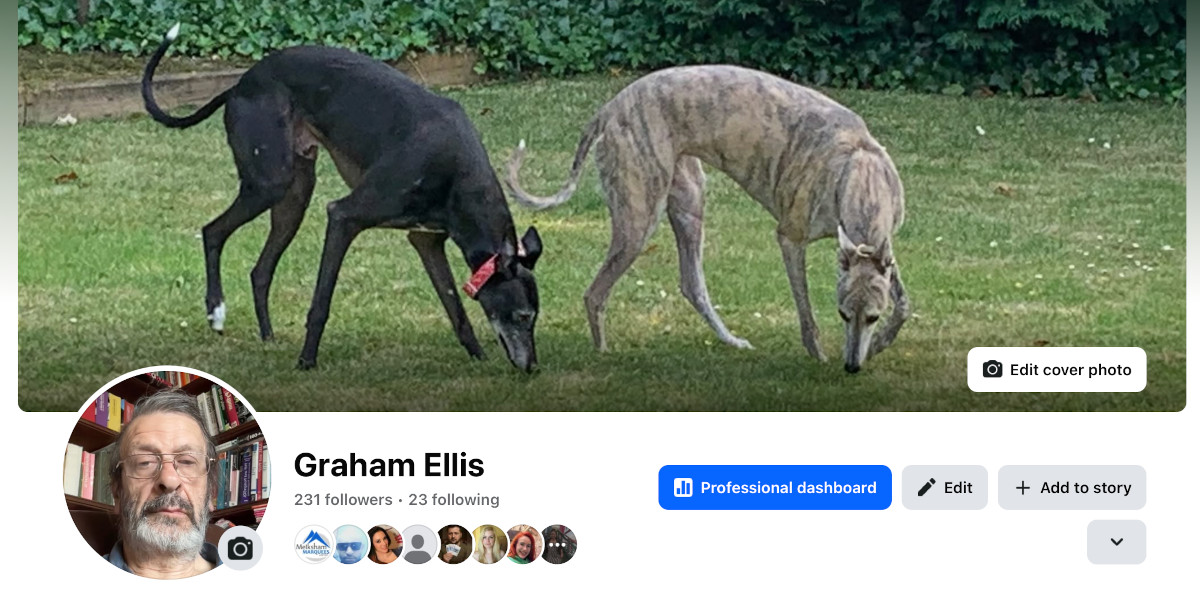Open the three dots avatar for more followers

click(x=559, y=545)
